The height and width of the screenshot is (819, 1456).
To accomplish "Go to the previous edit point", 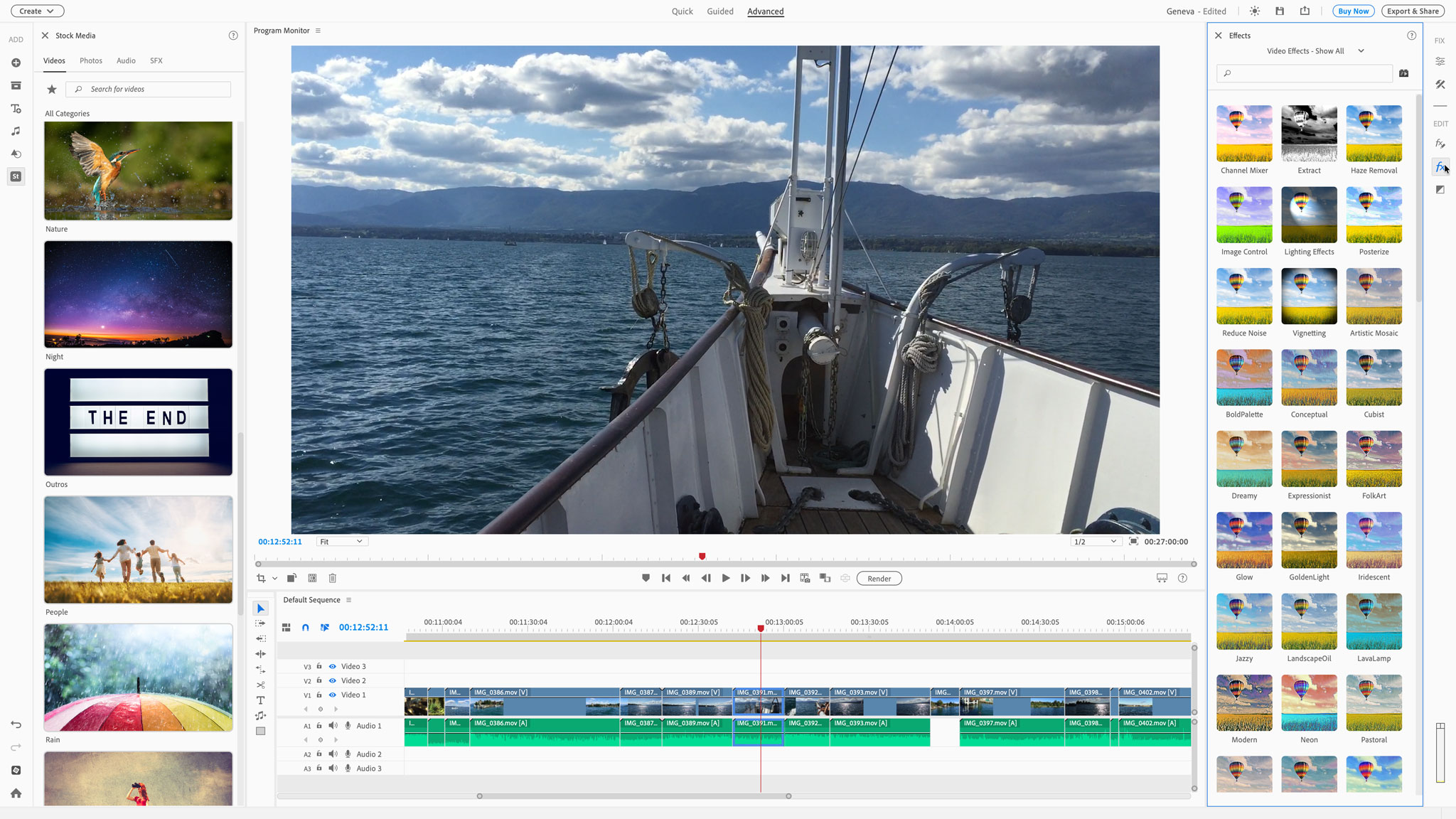I will [665, 579].
